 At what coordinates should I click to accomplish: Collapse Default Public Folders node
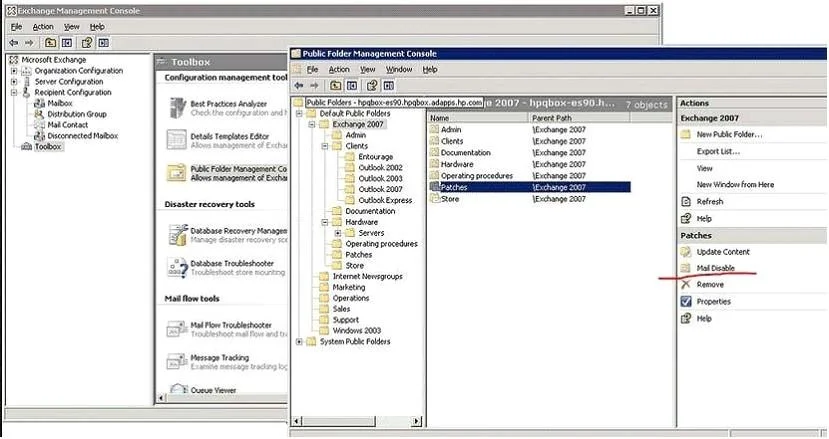coord(299,113)
